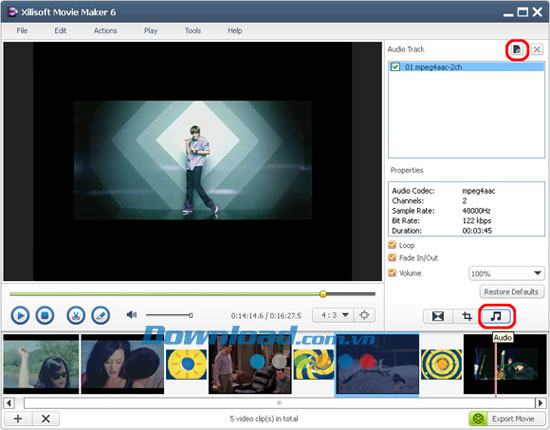Select the concentric circles transition thumbnail
The image size is (550, 430).
coord(441,364)
